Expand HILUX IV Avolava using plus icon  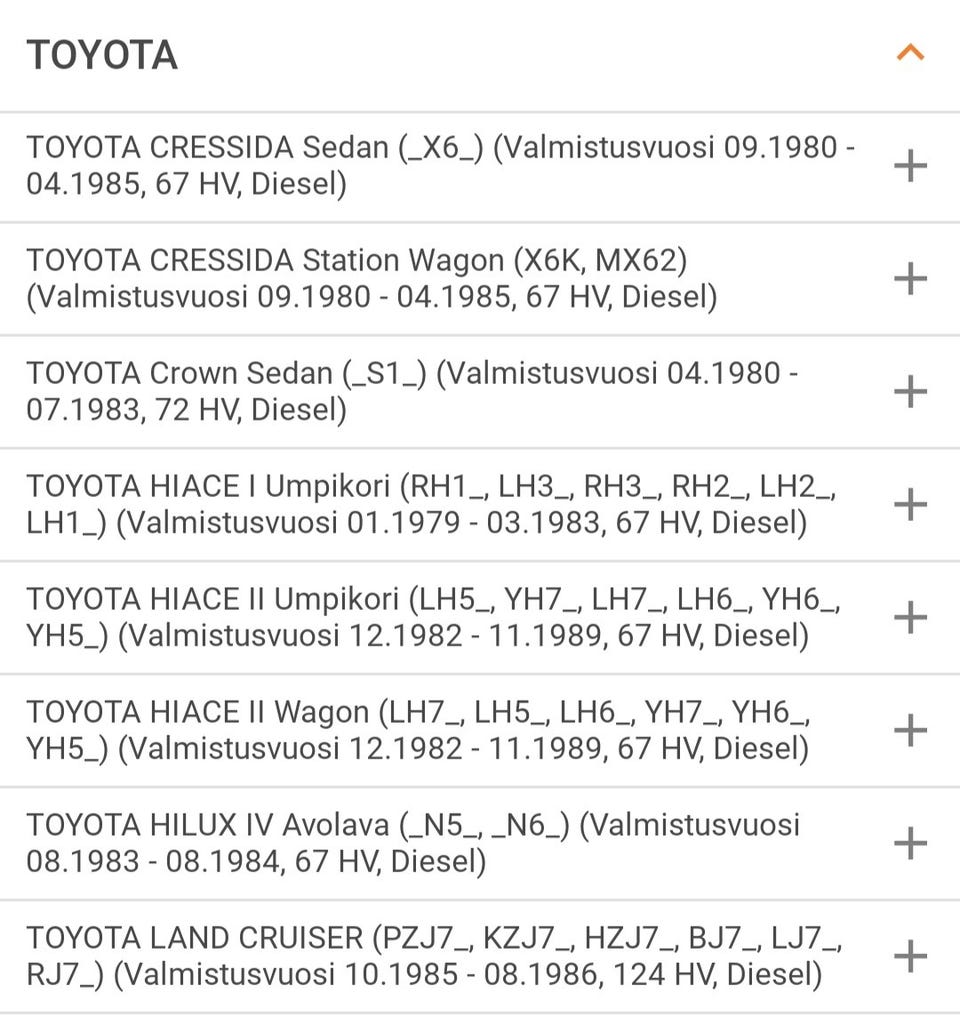[910, 844]
